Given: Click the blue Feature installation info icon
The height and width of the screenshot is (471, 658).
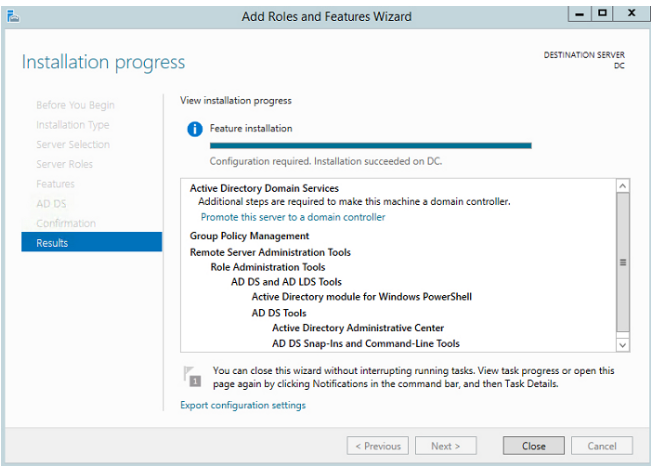Looking at the screenshot, I should click(x=194, y=129).
